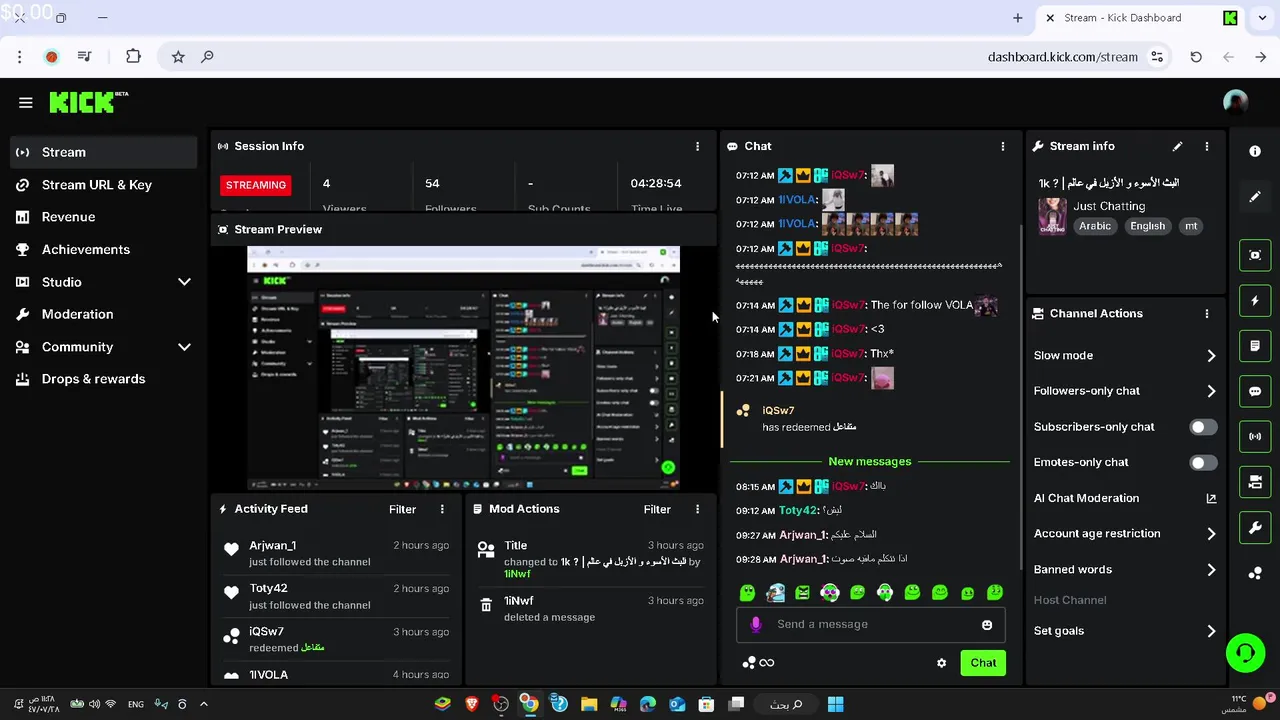This screenshot has height=720, width=1280.
Task: Click the dashboard.kick.com/stream address bar
Action: [x=1063, y=57]
